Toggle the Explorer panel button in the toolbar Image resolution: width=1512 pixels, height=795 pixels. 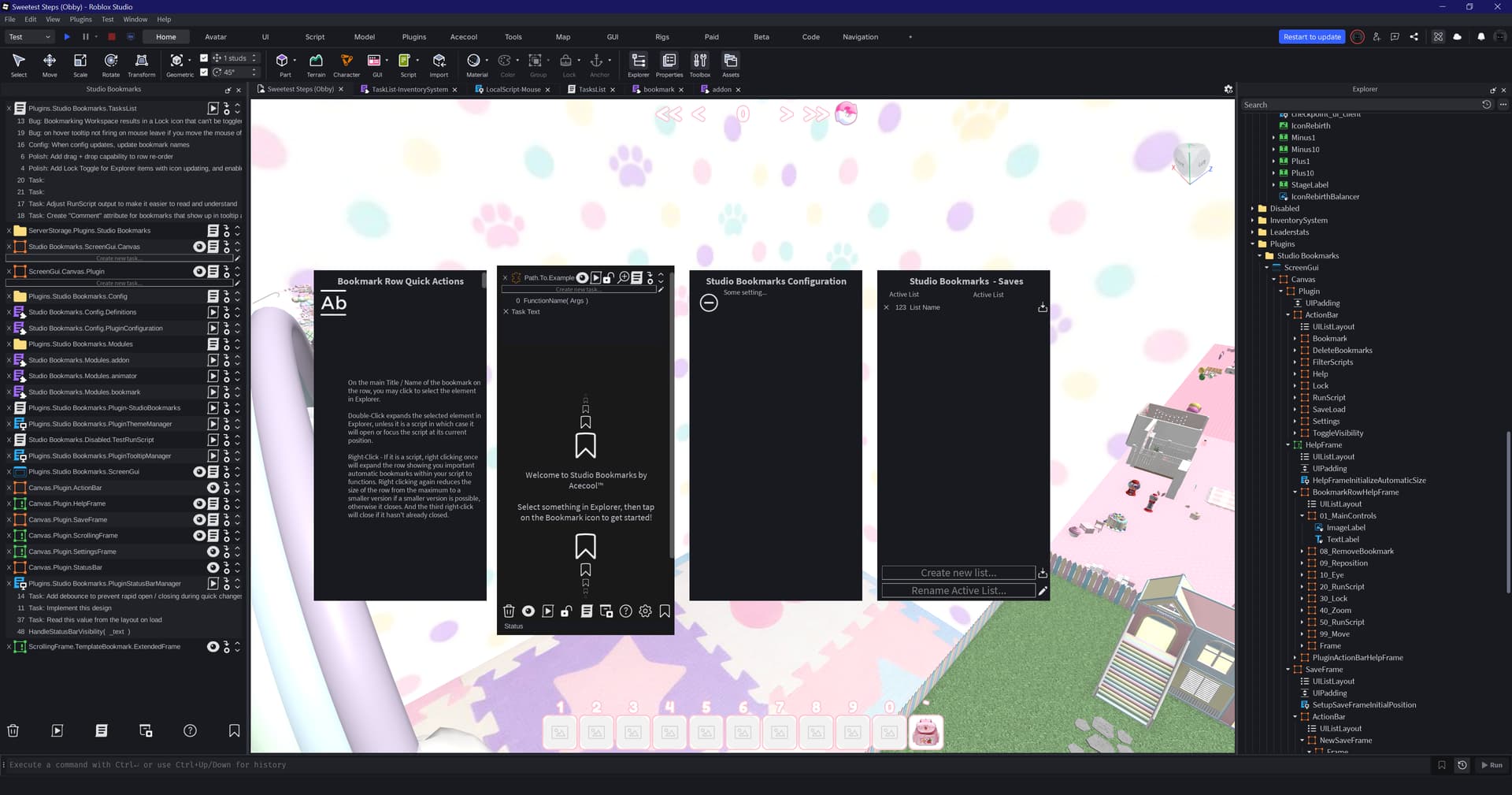tap(639, 65)
